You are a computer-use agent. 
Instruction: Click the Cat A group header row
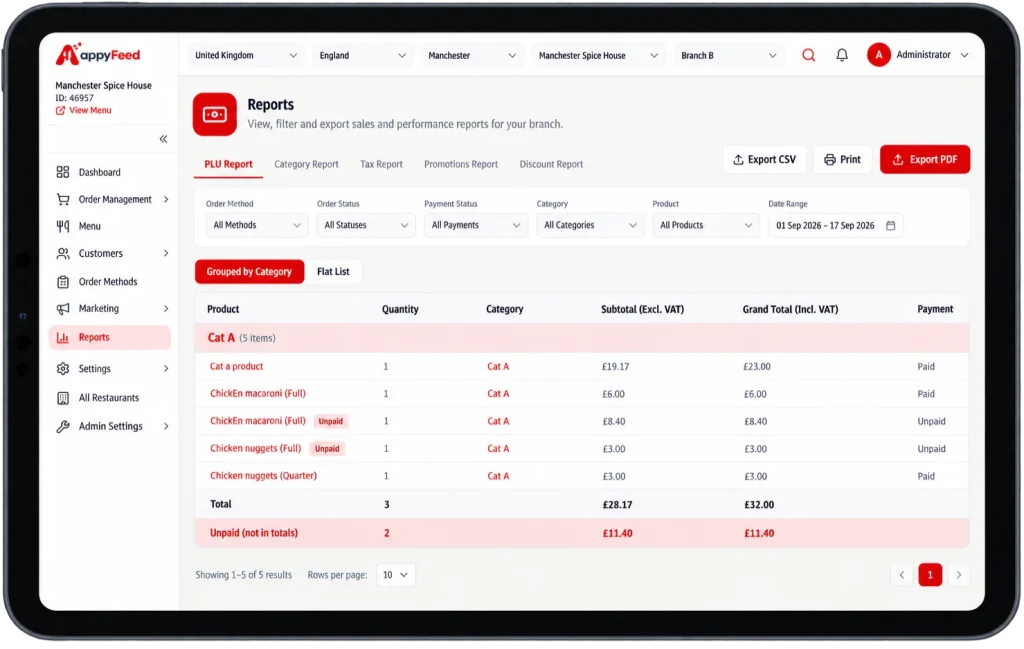click(x=582, y=338)
